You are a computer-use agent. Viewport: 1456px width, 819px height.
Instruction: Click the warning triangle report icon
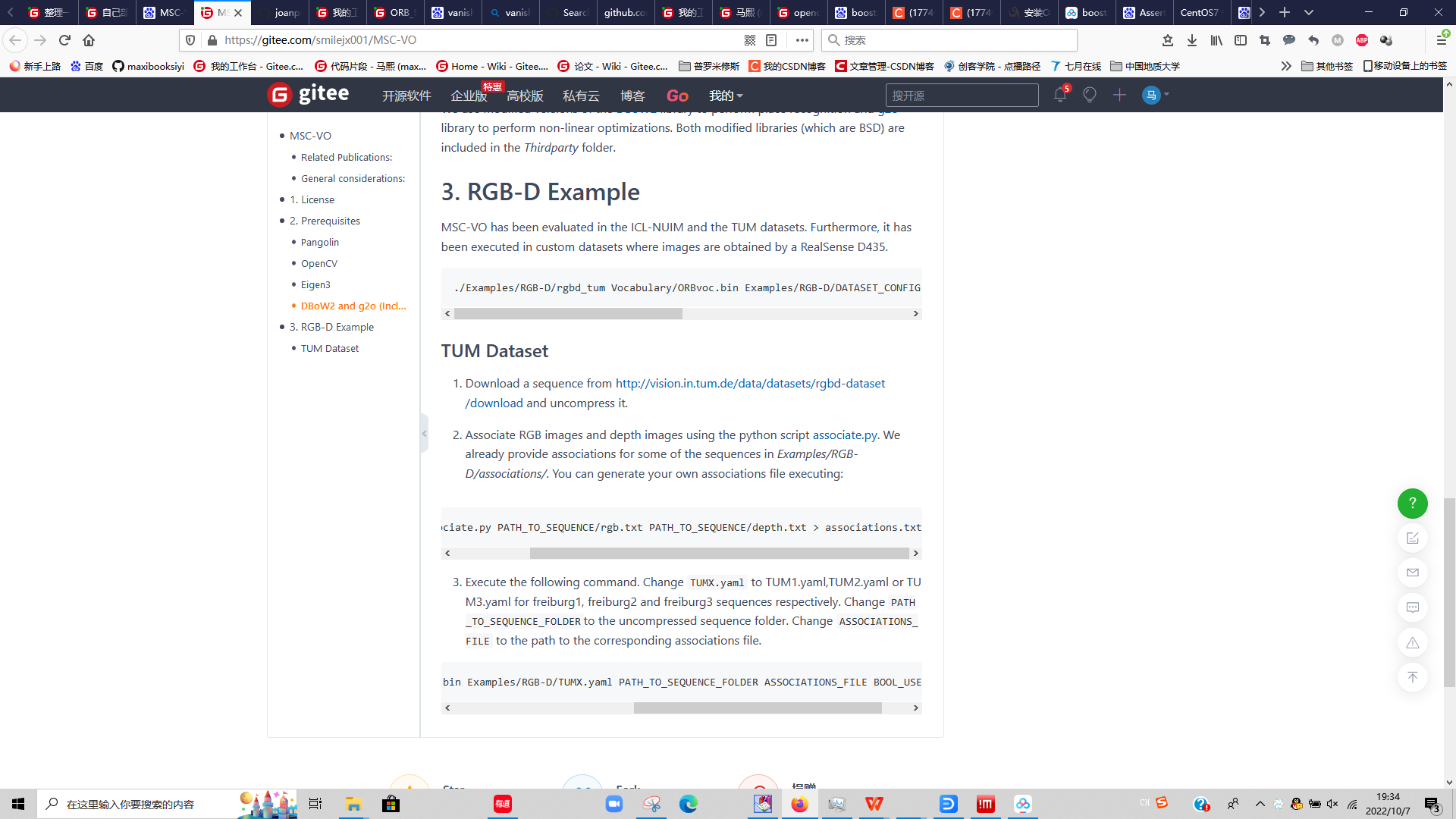click(1412, 643)
